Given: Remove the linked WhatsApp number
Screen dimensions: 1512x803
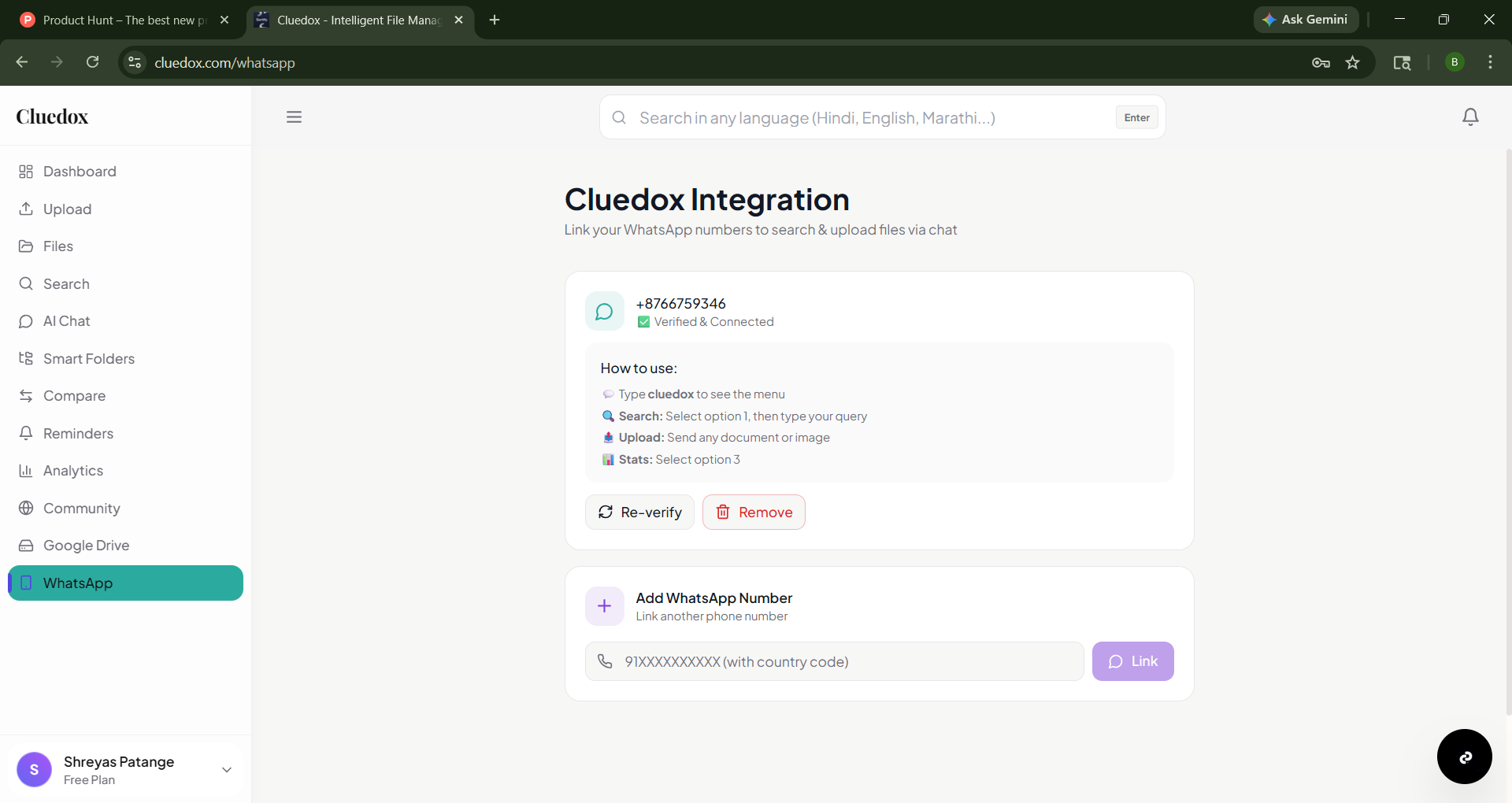Looking at the screenshot, I should (754, 513).
